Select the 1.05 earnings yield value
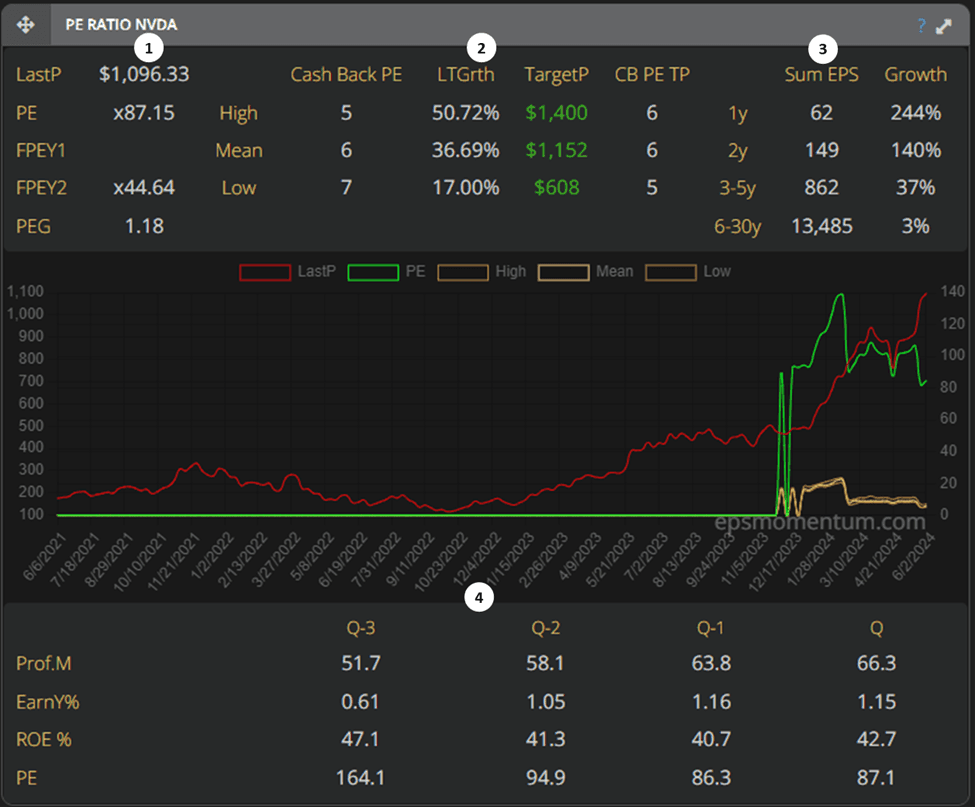 click(545, 702)
